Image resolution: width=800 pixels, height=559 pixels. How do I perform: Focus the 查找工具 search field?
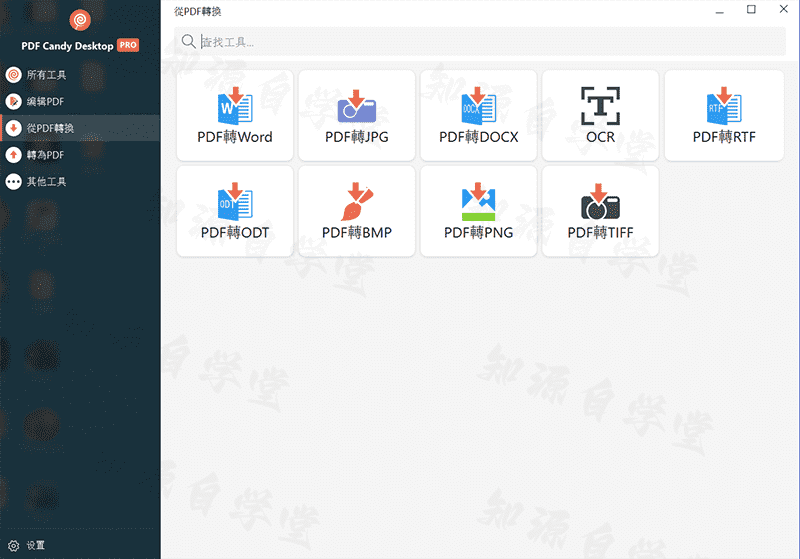(480, 41)
